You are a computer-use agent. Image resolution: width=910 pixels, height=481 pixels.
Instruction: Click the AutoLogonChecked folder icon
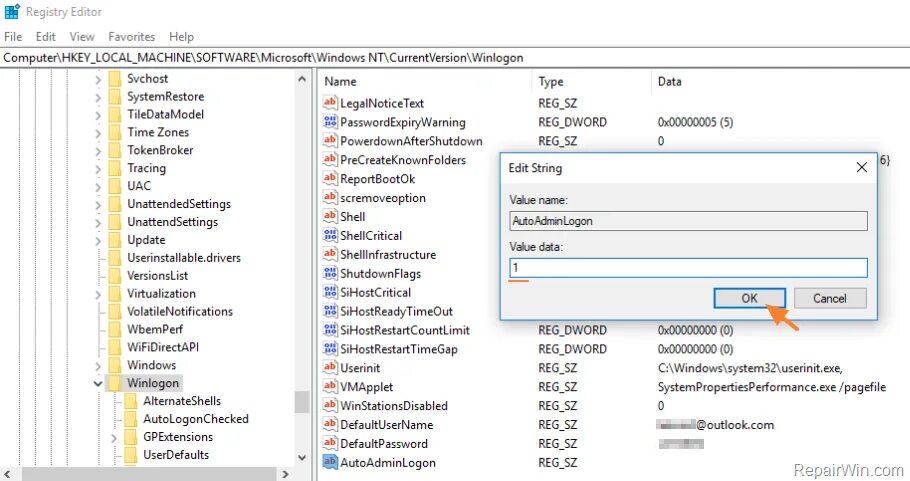[132, 419]
